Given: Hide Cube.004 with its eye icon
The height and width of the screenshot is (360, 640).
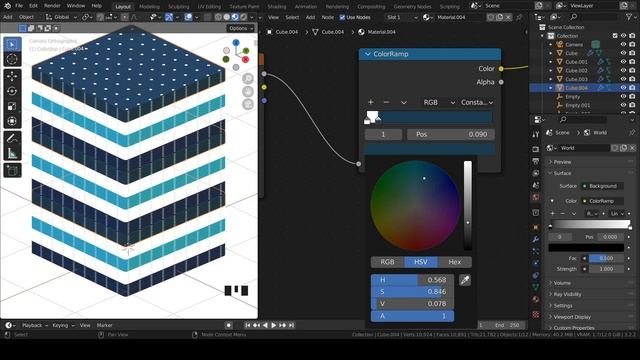Looking at the screenshot, I should (624, 87).
